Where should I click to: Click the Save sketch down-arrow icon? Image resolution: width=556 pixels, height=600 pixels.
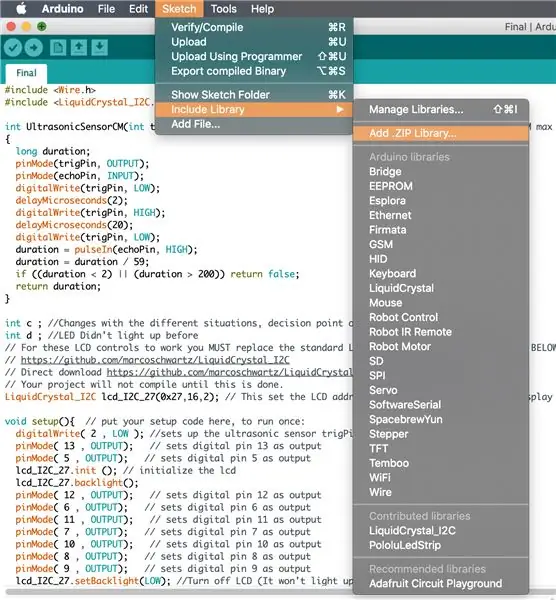click(99, 48)
